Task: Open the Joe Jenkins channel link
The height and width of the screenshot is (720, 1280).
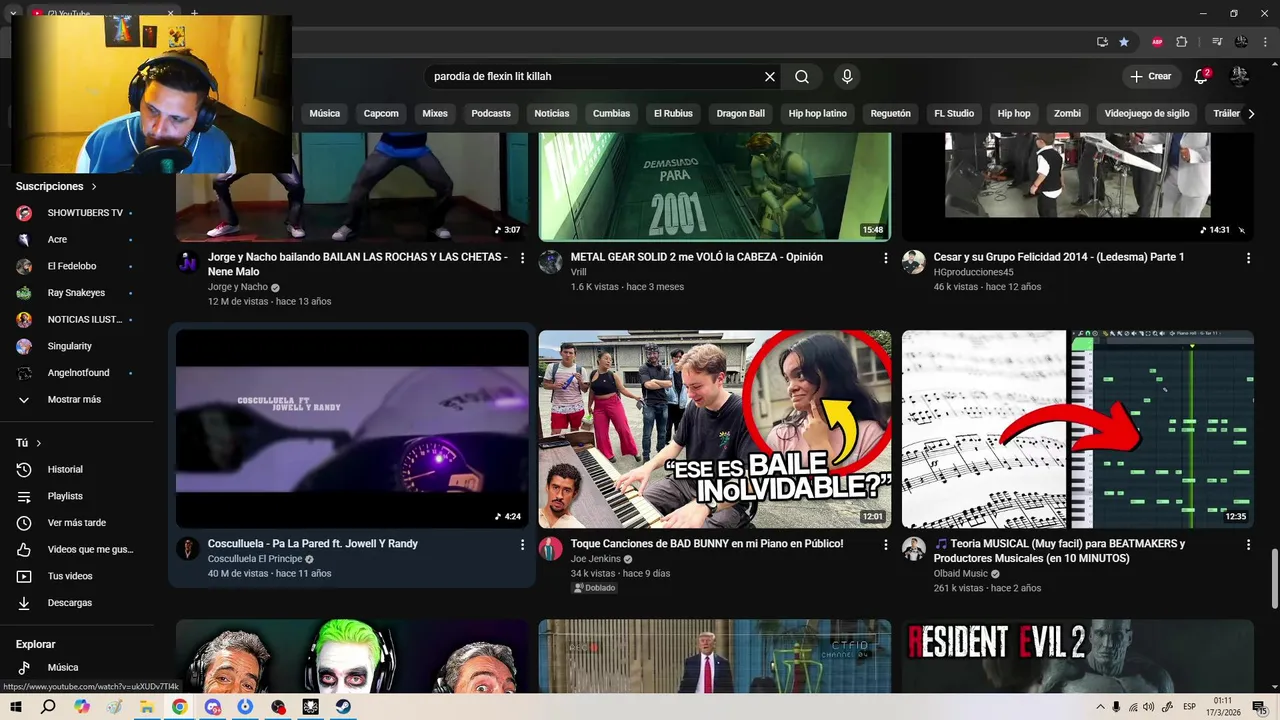Action: coord(596,560)
